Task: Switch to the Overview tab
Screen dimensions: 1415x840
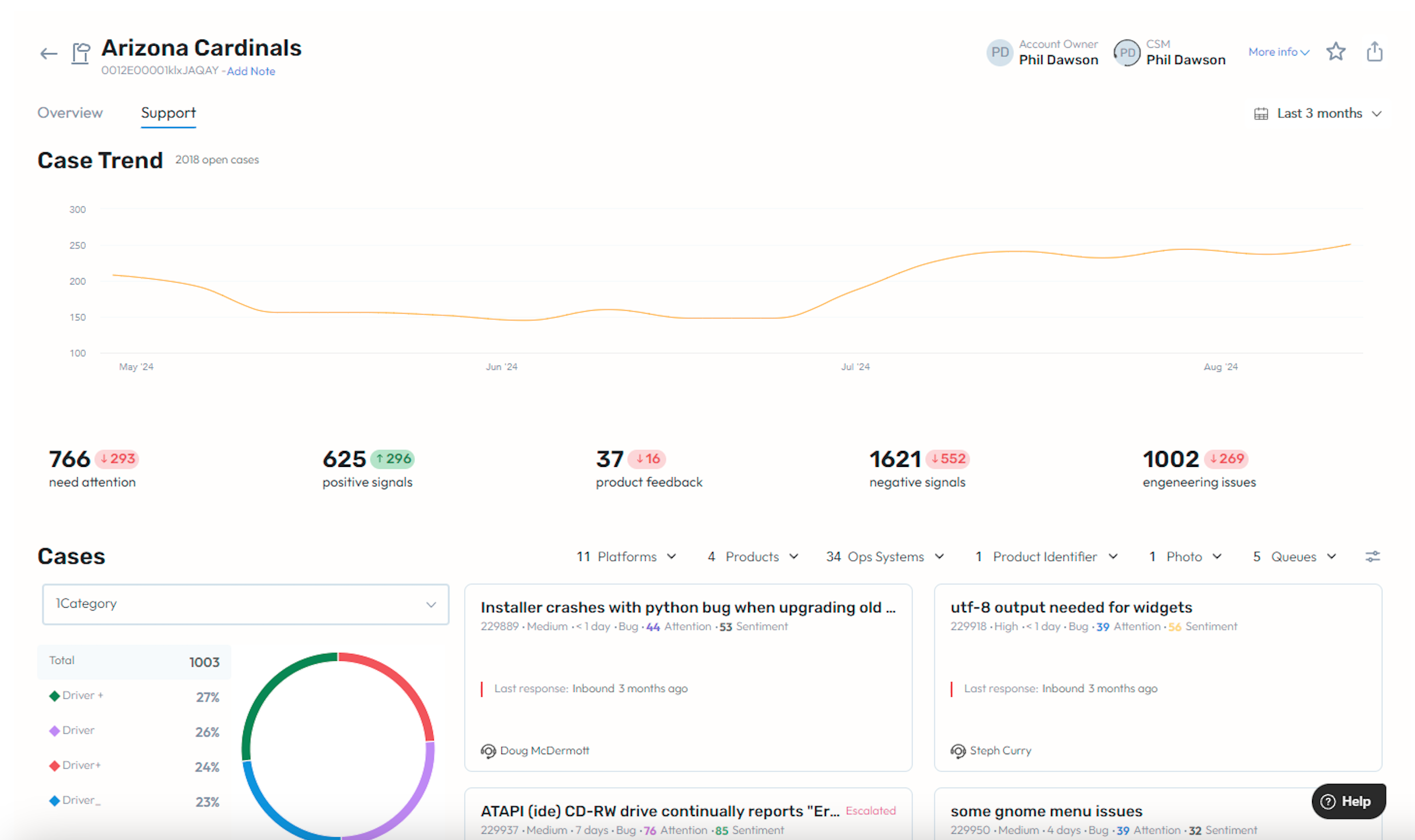Action: 70,113
